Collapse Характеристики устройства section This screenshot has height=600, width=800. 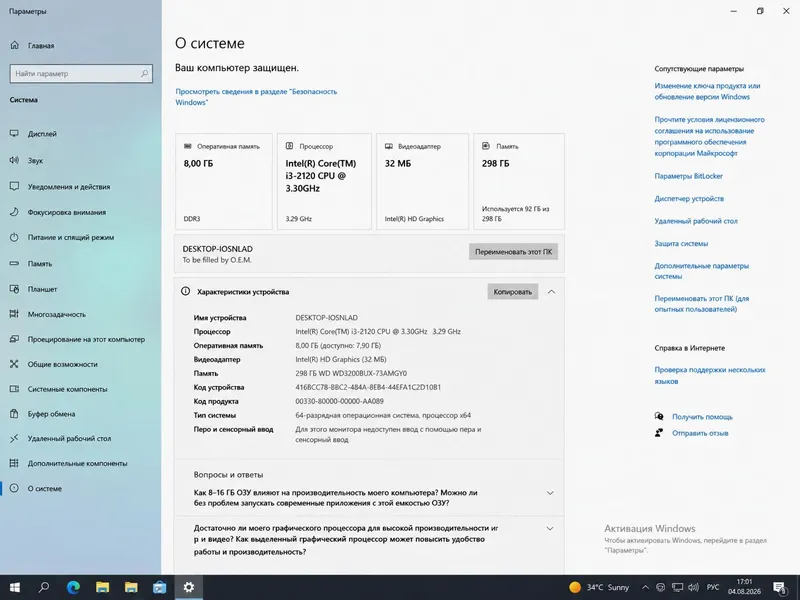point(551,292)
